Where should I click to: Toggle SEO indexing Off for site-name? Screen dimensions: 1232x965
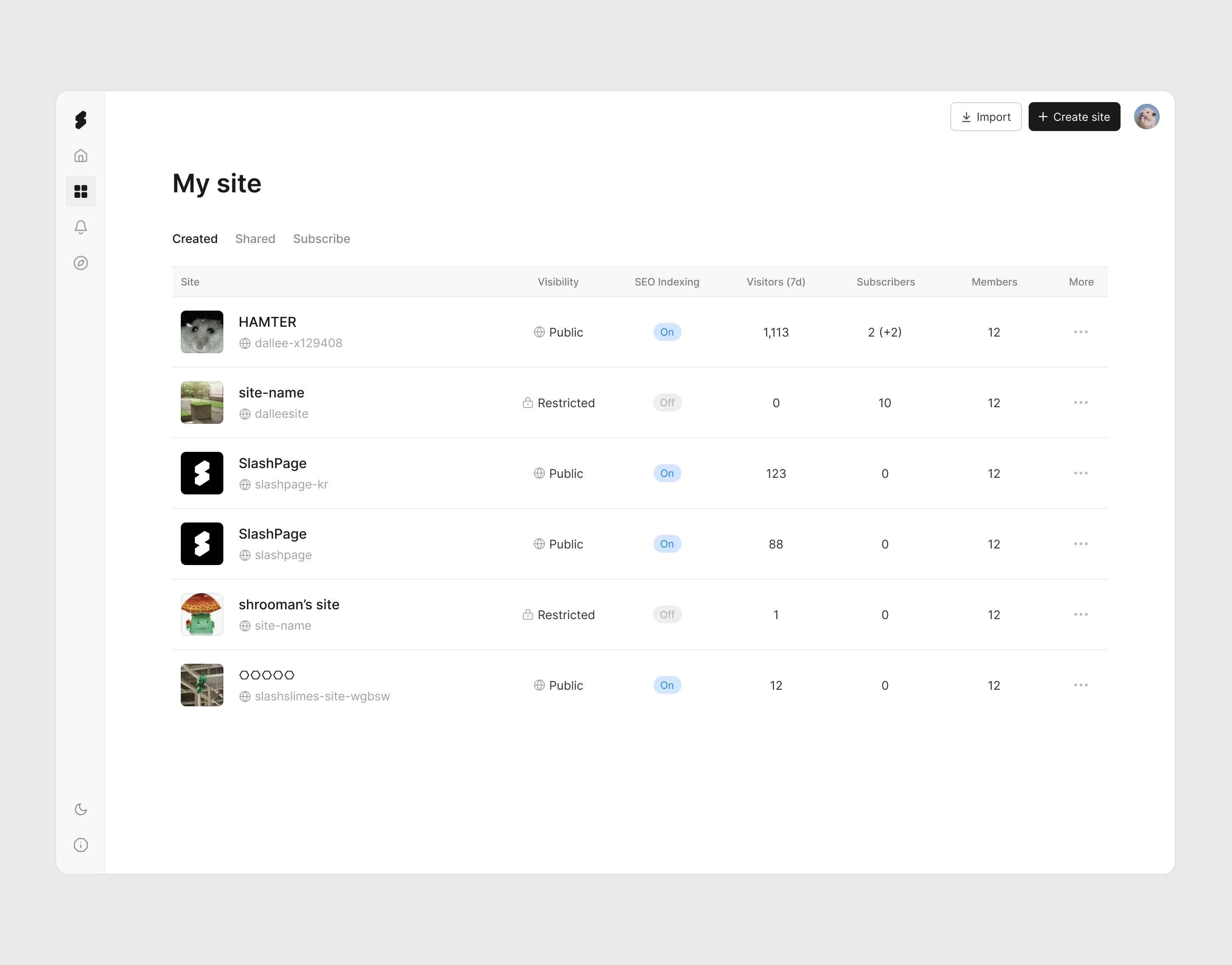[667, 403]
